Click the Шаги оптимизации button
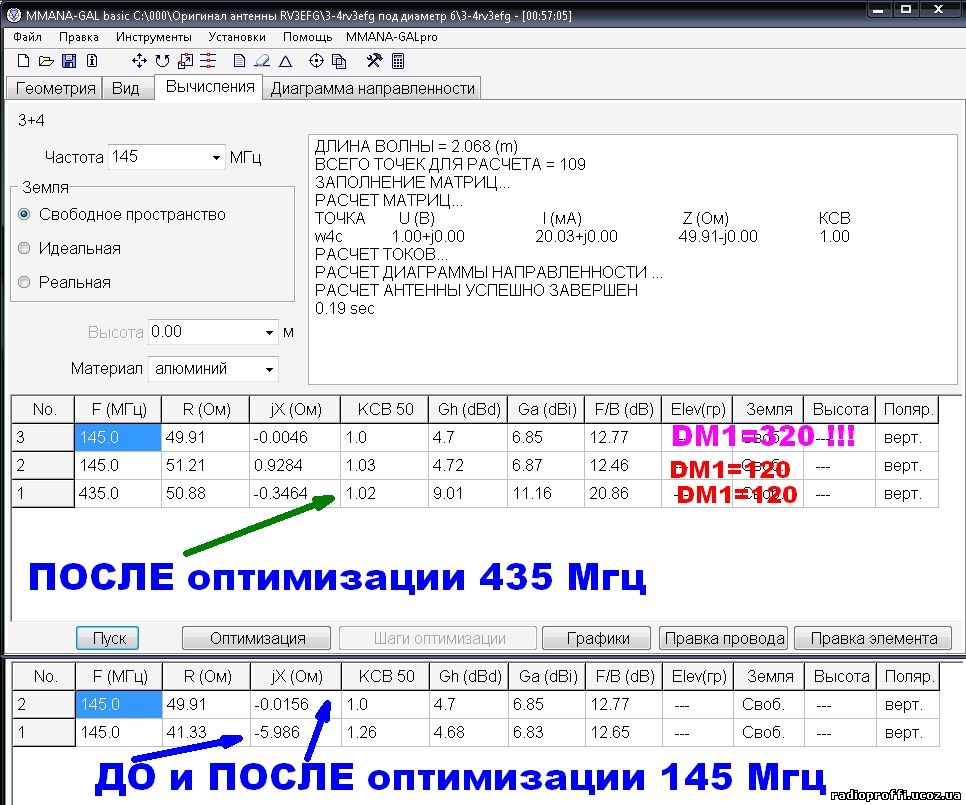 pos(439,638)
